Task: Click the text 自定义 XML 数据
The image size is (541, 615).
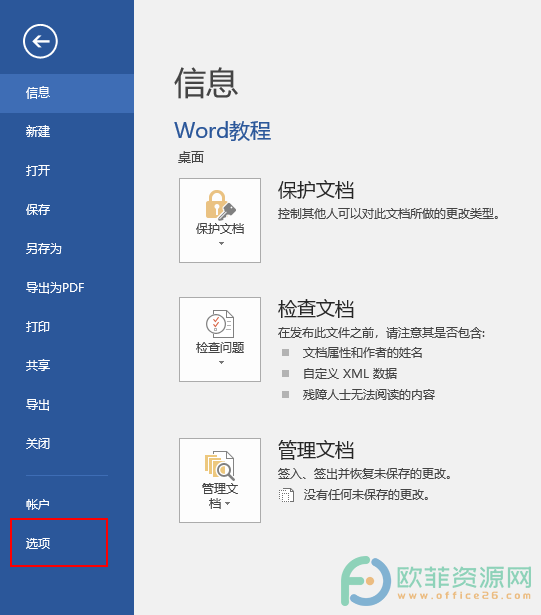Action: 350,373
